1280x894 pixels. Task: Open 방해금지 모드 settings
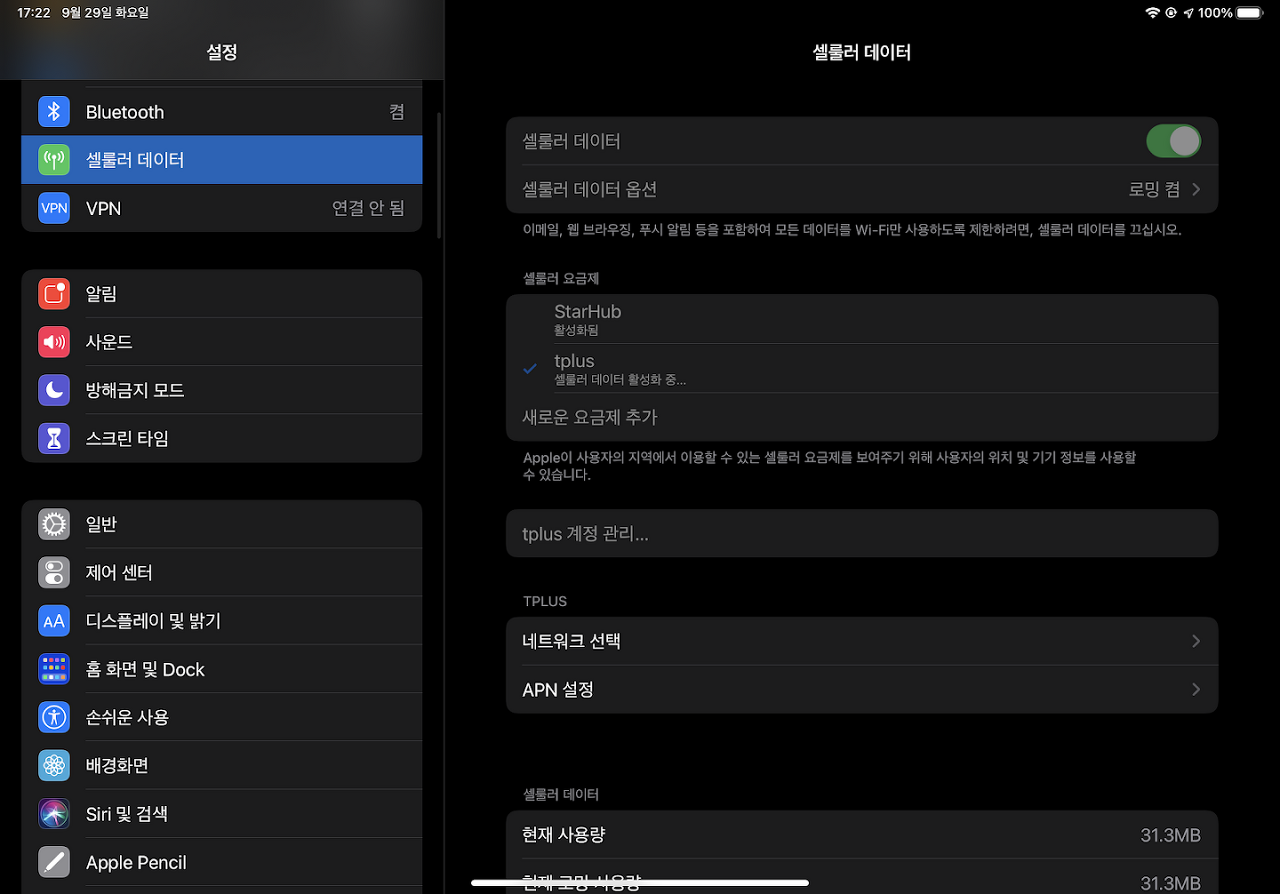(222, 390)
